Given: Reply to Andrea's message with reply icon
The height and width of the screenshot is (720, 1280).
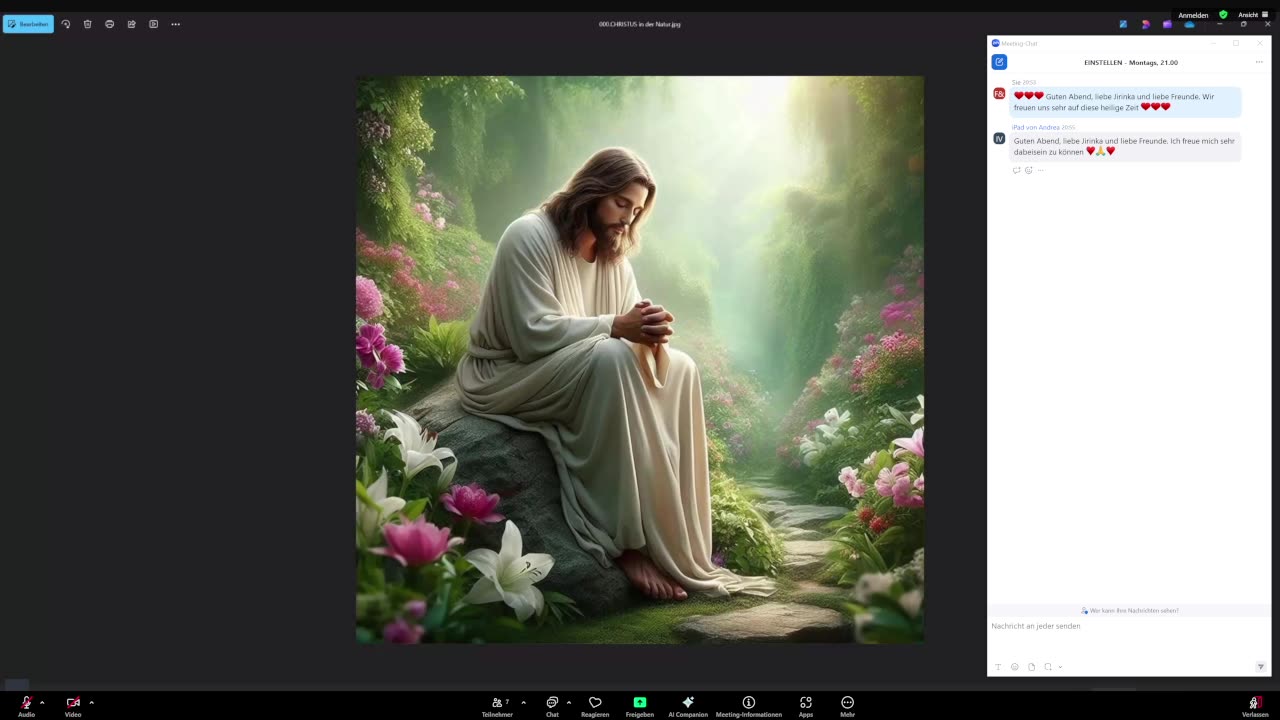Looking at the screenshot, I should tap(1017, 170).
